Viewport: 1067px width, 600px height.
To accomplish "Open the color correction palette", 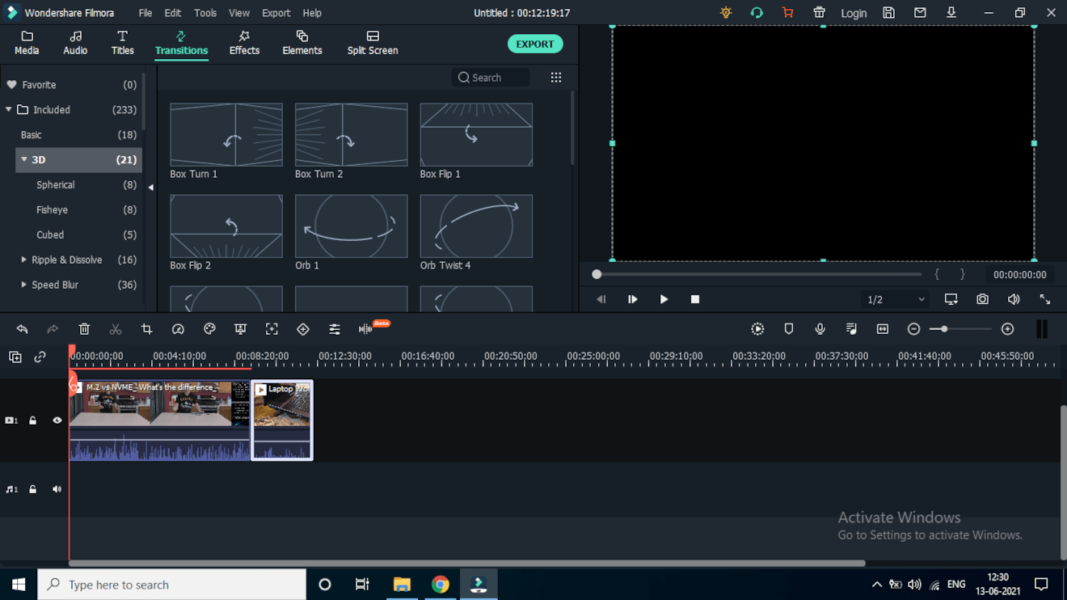I will [x=209, y=328].
